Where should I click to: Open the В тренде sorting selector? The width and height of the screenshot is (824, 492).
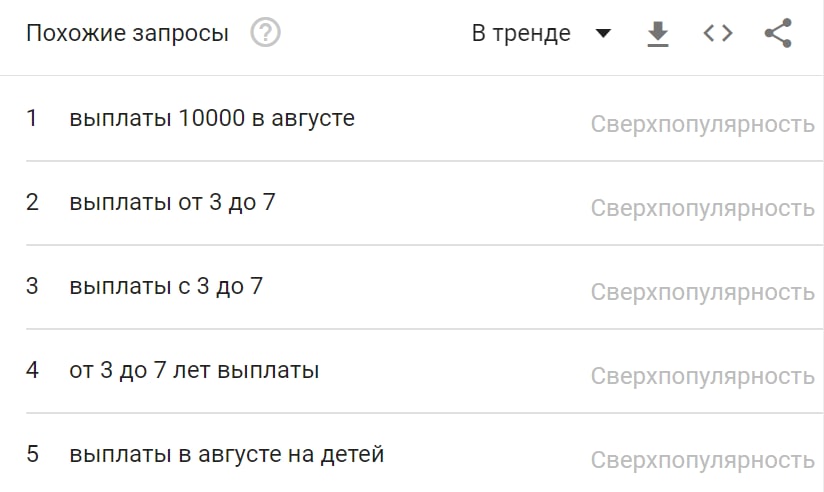point(522,34)
